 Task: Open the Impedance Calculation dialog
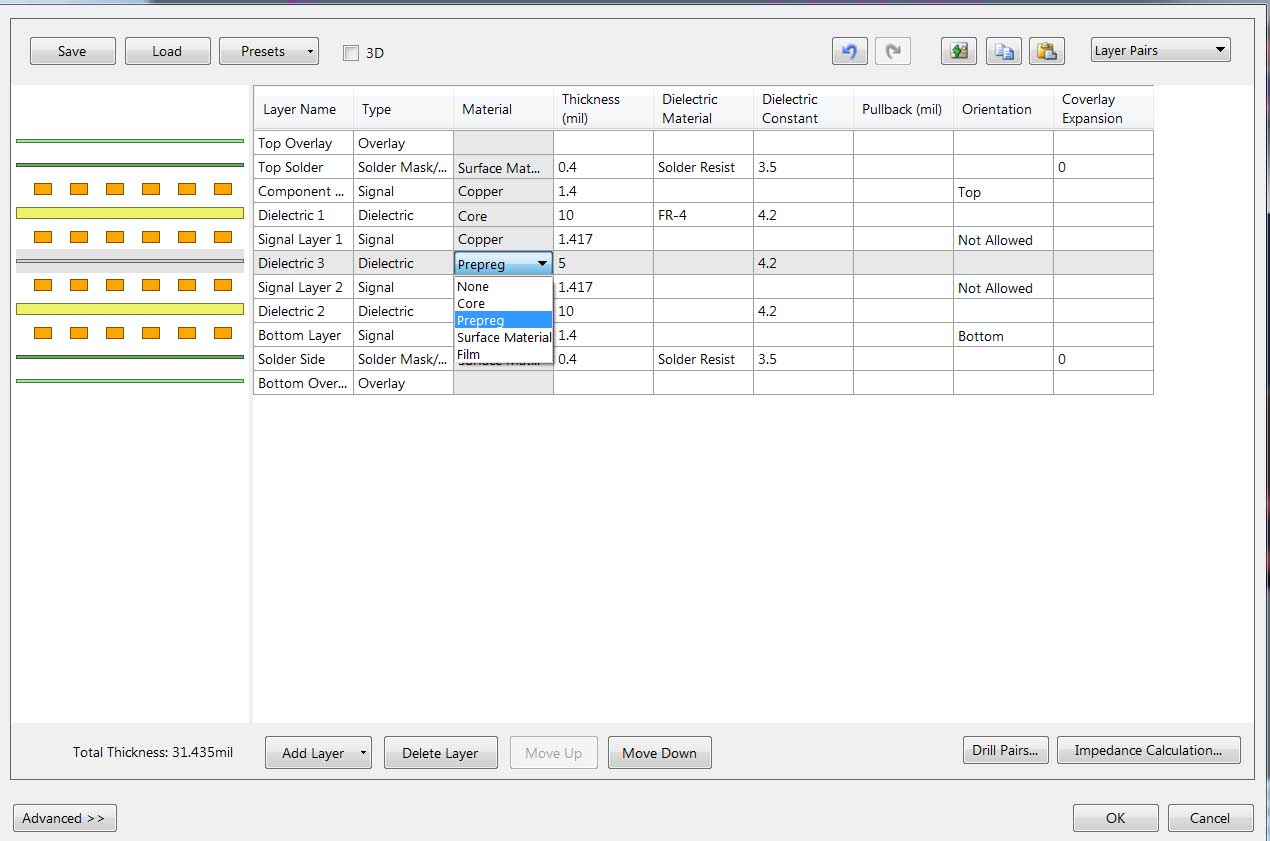point(1148,750)
